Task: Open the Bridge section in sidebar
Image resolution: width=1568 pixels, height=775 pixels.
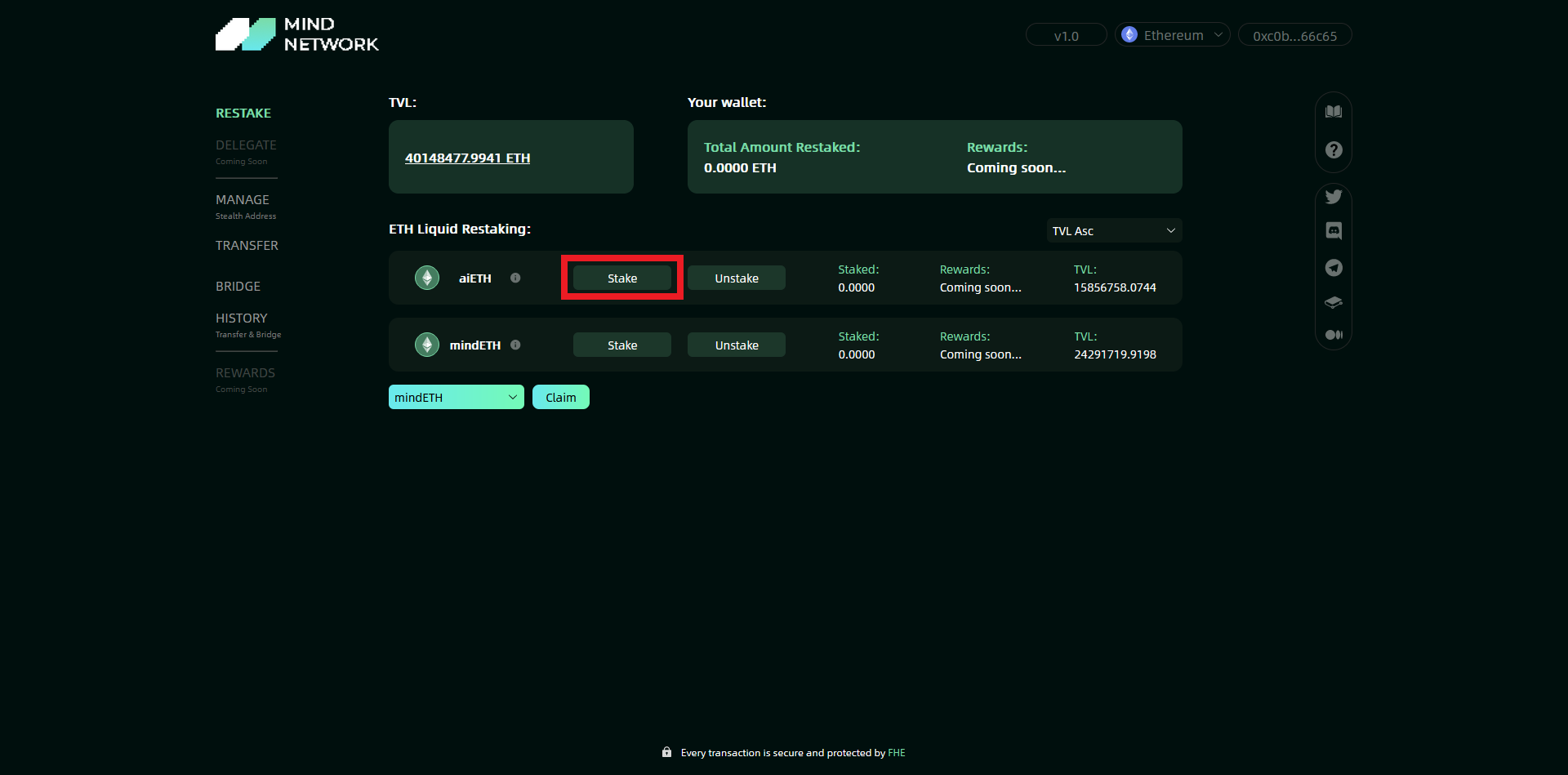Action: (238, 287)
